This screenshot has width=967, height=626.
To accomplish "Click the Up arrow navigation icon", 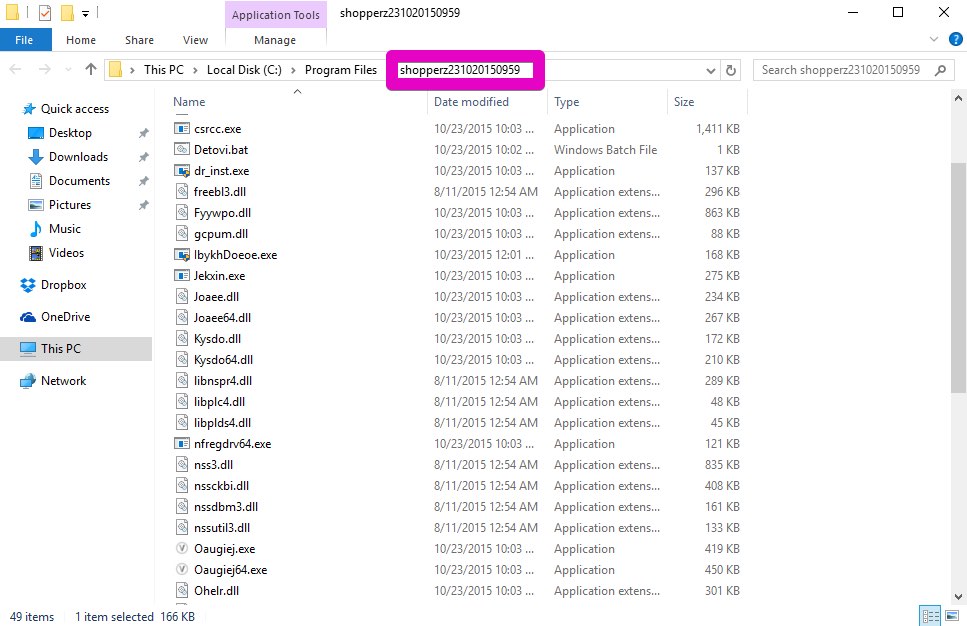I will pyautogui.click(x=91, y=70).
